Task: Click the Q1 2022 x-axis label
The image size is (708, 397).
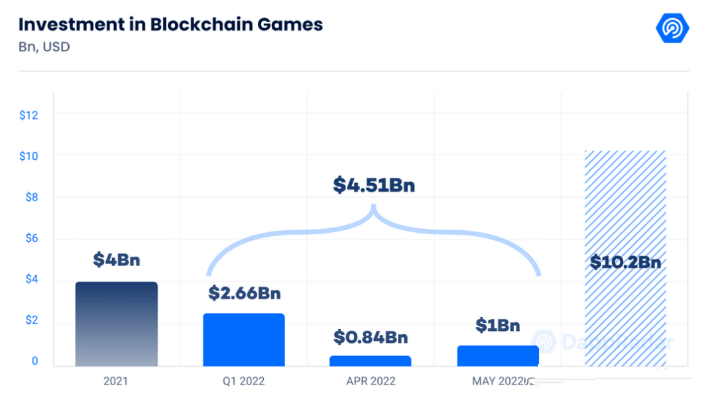Action: (243, 381)
